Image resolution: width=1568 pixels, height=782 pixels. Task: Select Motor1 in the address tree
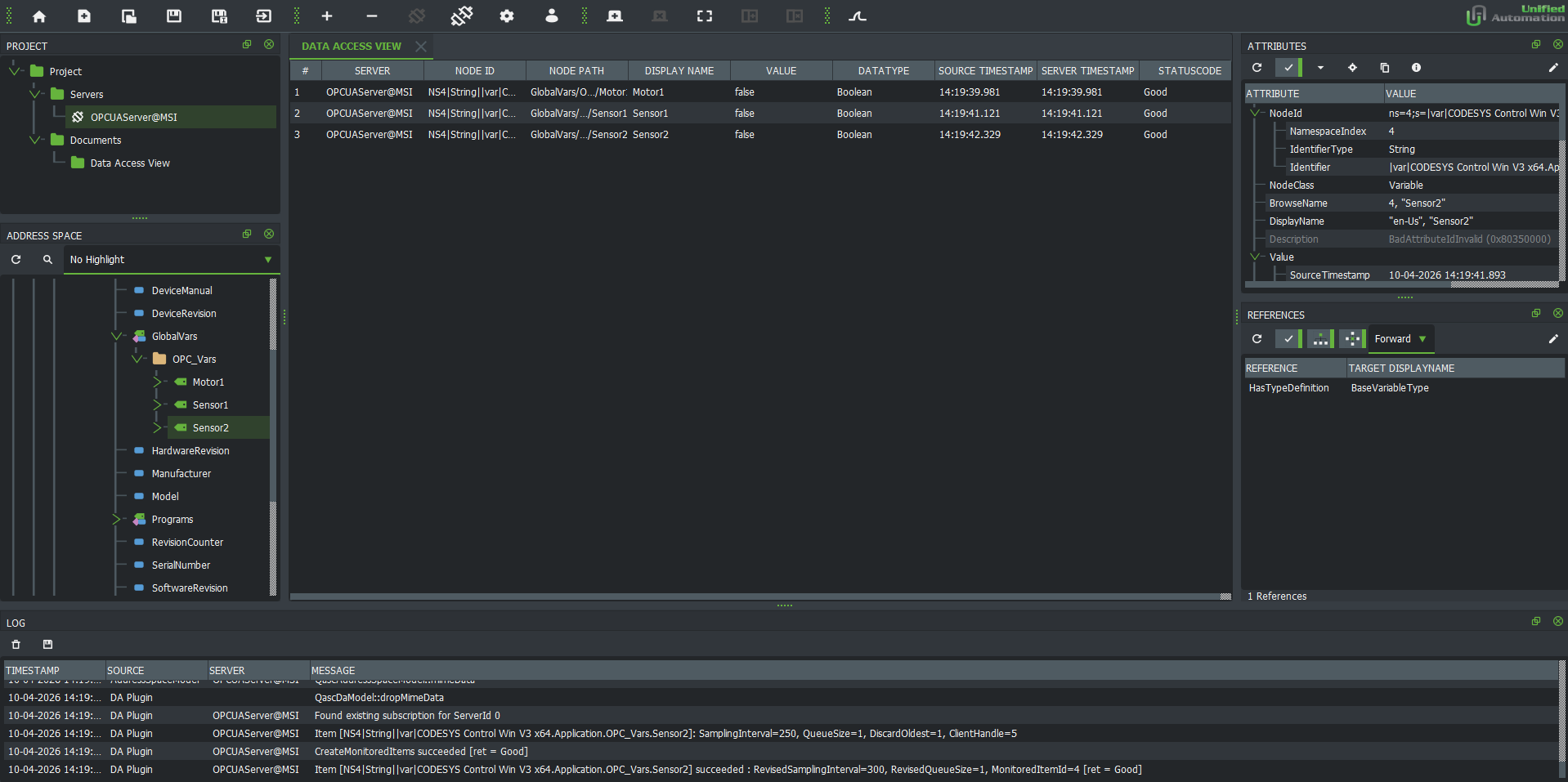[208, 382]
